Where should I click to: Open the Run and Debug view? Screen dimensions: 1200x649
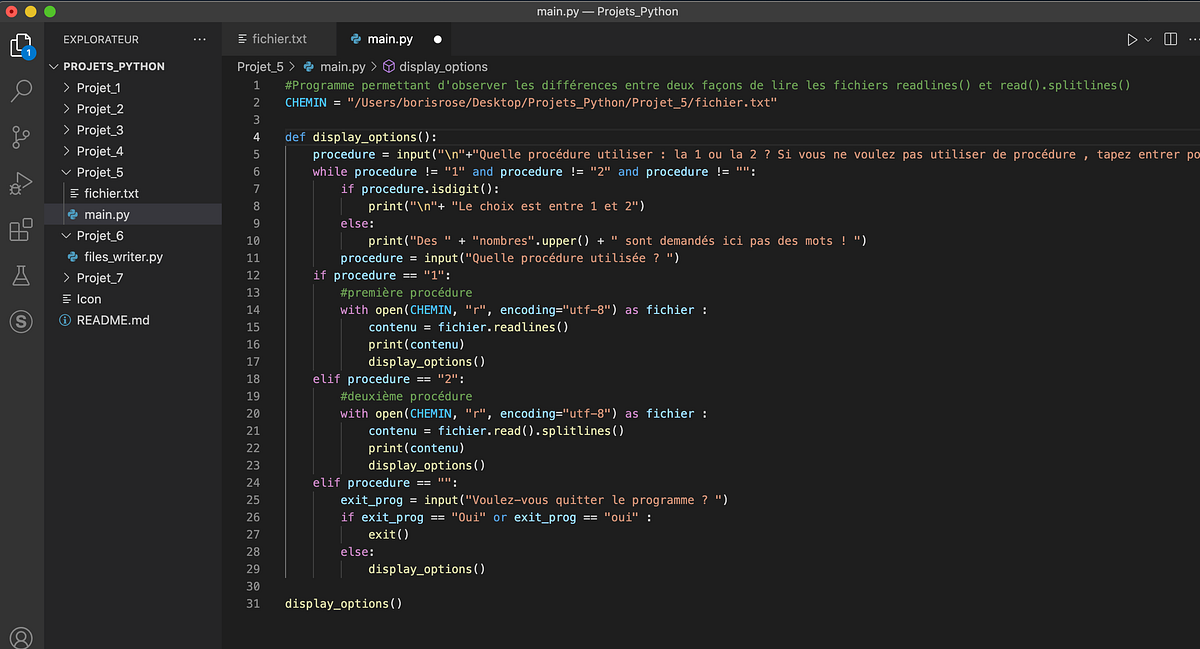(21, 183)
